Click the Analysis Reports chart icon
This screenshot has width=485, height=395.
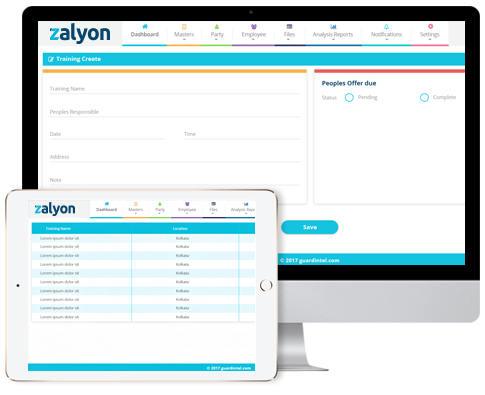[x=333, y=26]
